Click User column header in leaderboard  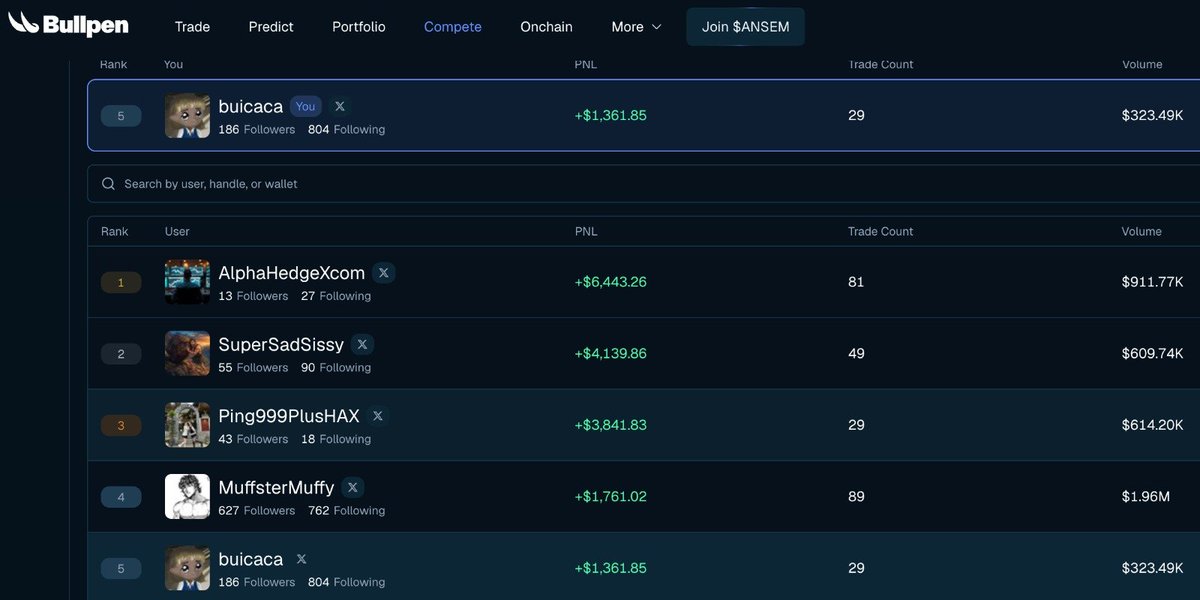coord(177,231)
